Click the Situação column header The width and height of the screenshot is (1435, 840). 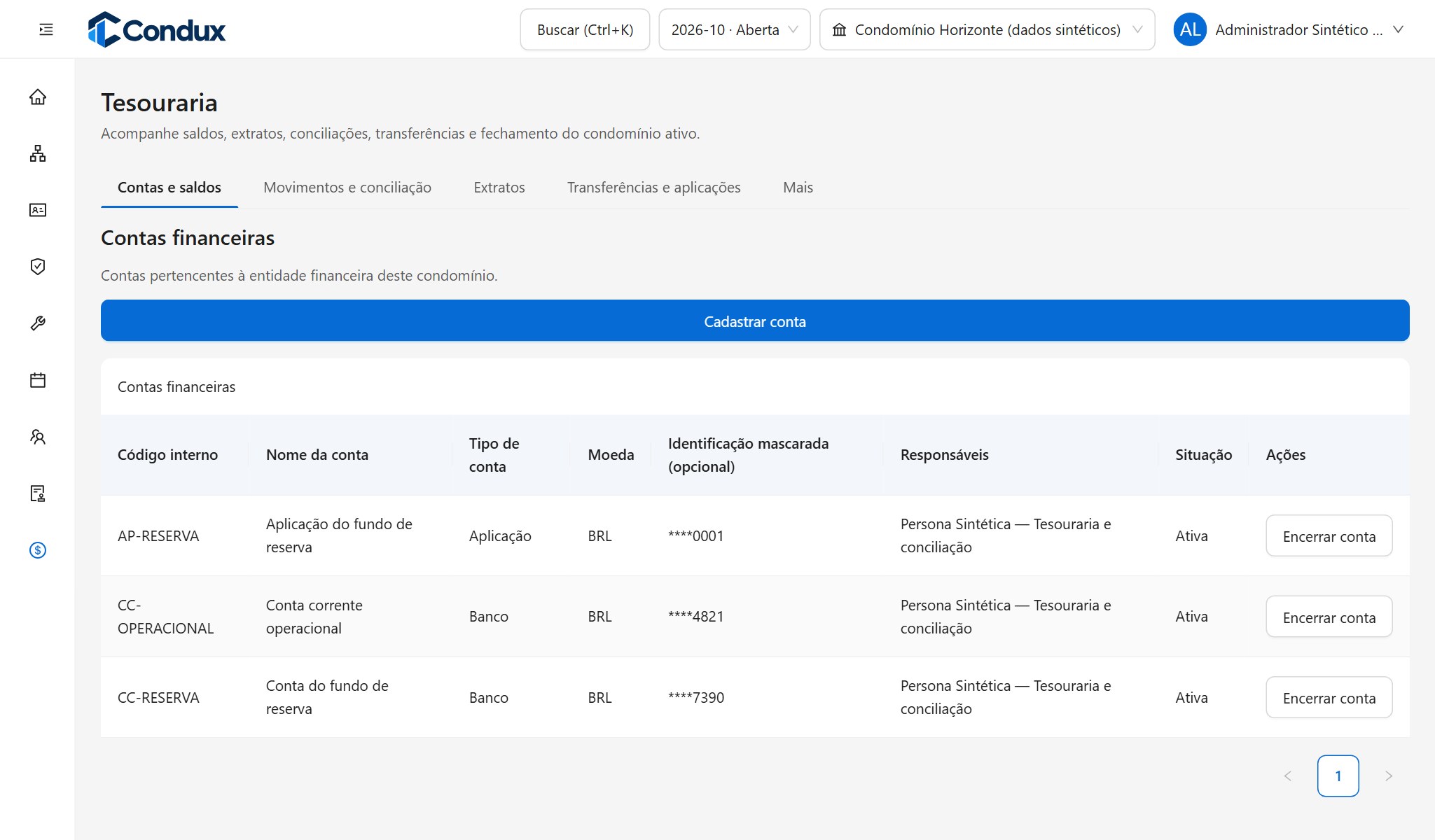[x=1203, y=455]
